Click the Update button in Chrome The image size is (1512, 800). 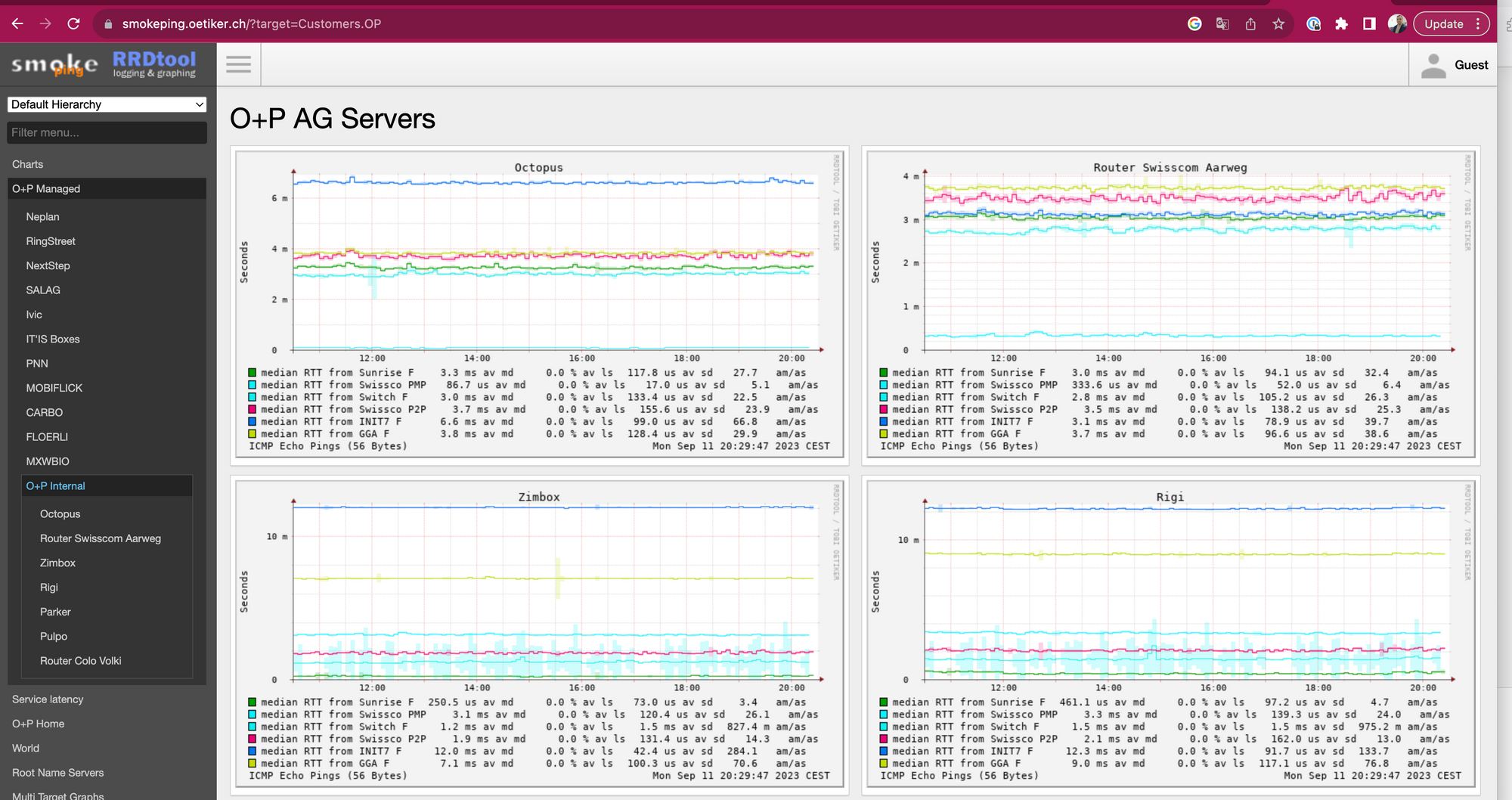[x=1443, y=24]
